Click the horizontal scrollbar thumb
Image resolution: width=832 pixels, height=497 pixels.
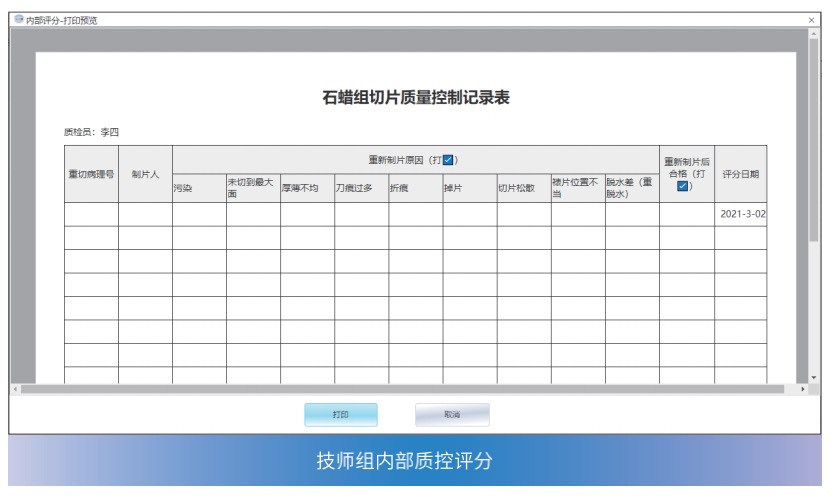tap(402, 389)
